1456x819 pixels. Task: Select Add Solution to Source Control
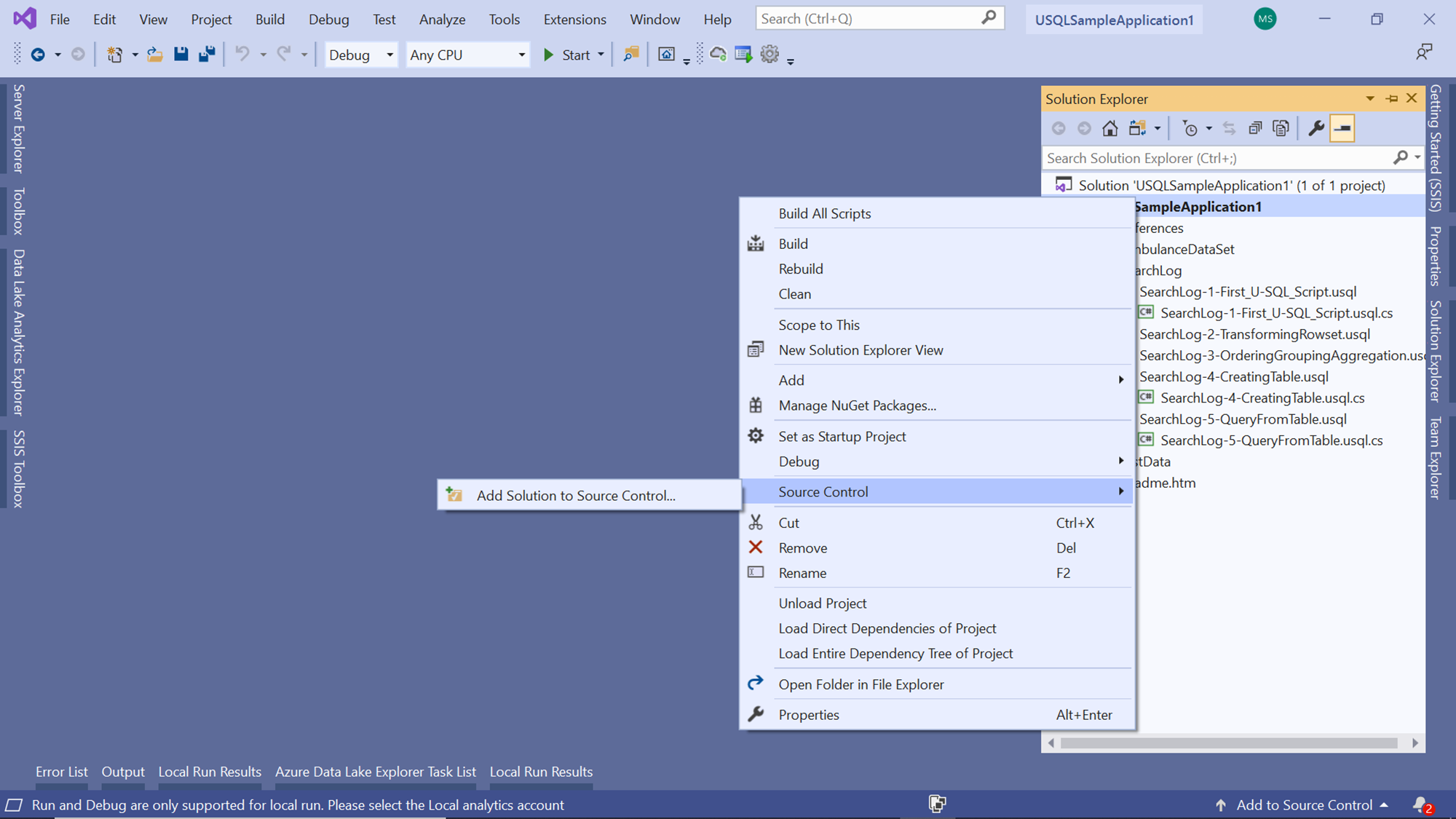click(x=575, y=496)
